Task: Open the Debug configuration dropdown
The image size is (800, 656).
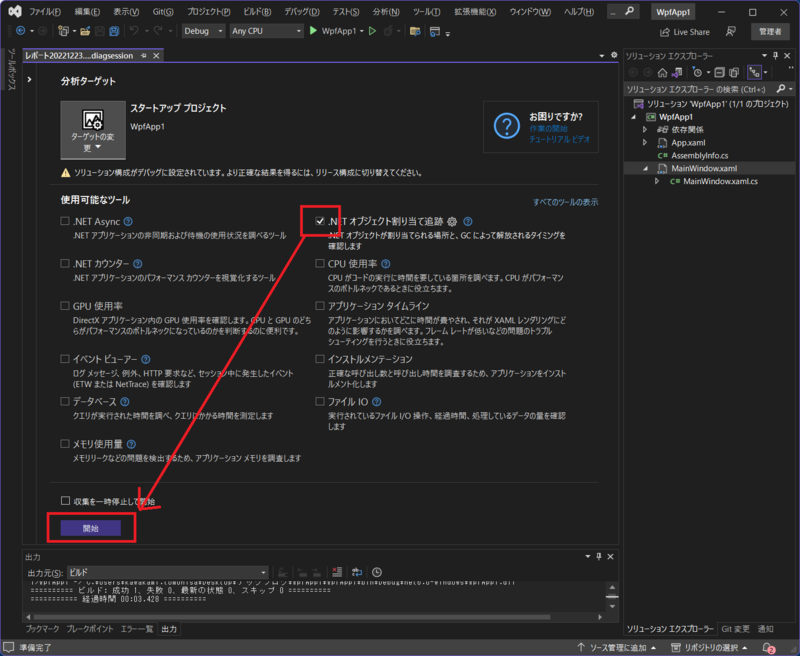Action: 204,31
